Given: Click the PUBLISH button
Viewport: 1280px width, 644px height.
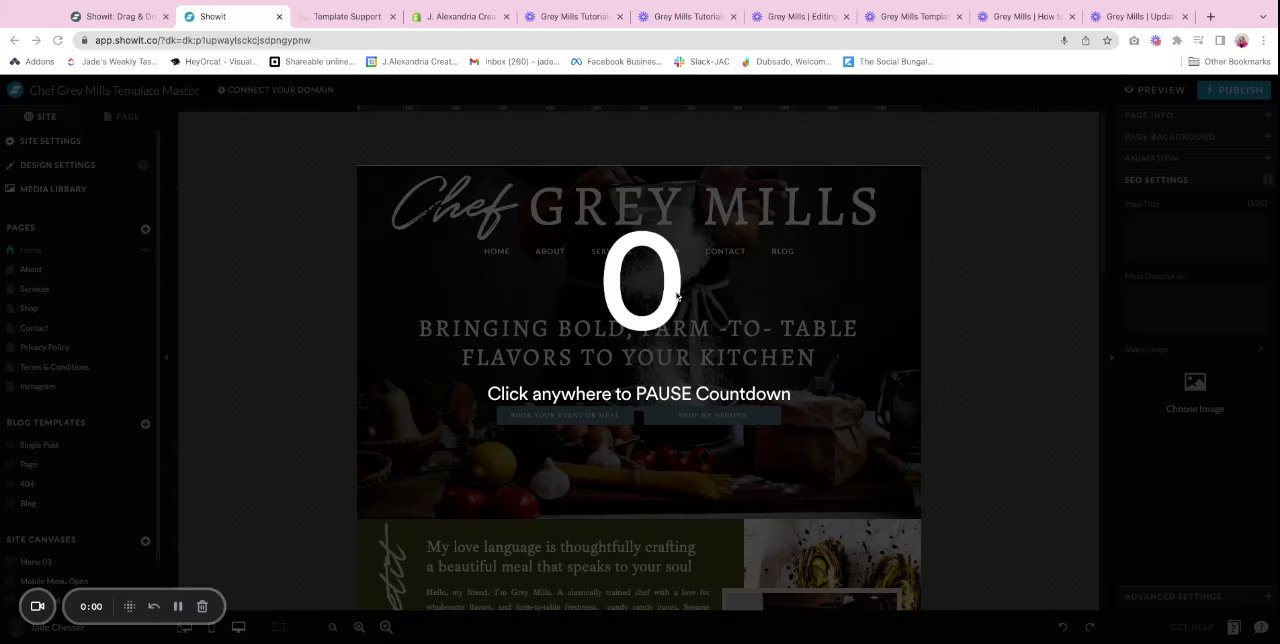Looking at the screenshot, I should click(x=1234, y=90).
